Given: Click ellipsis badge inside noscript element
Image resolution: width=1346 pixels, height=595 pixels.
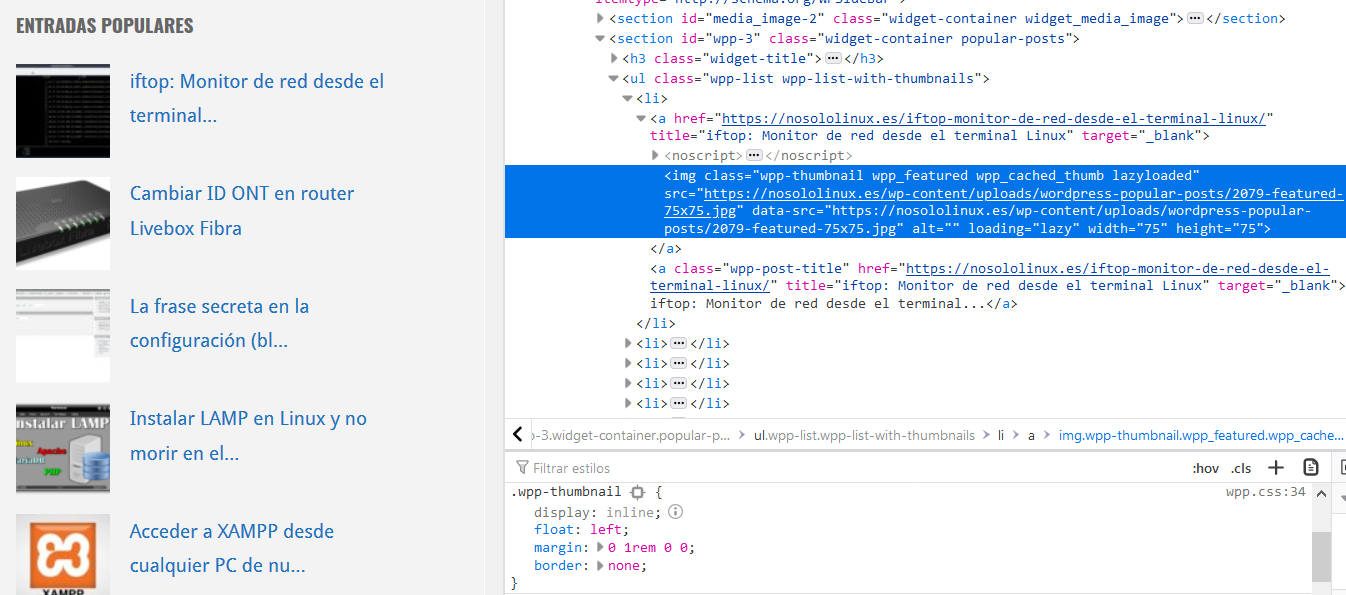Looking at the screenshot, I should (755, 156).
